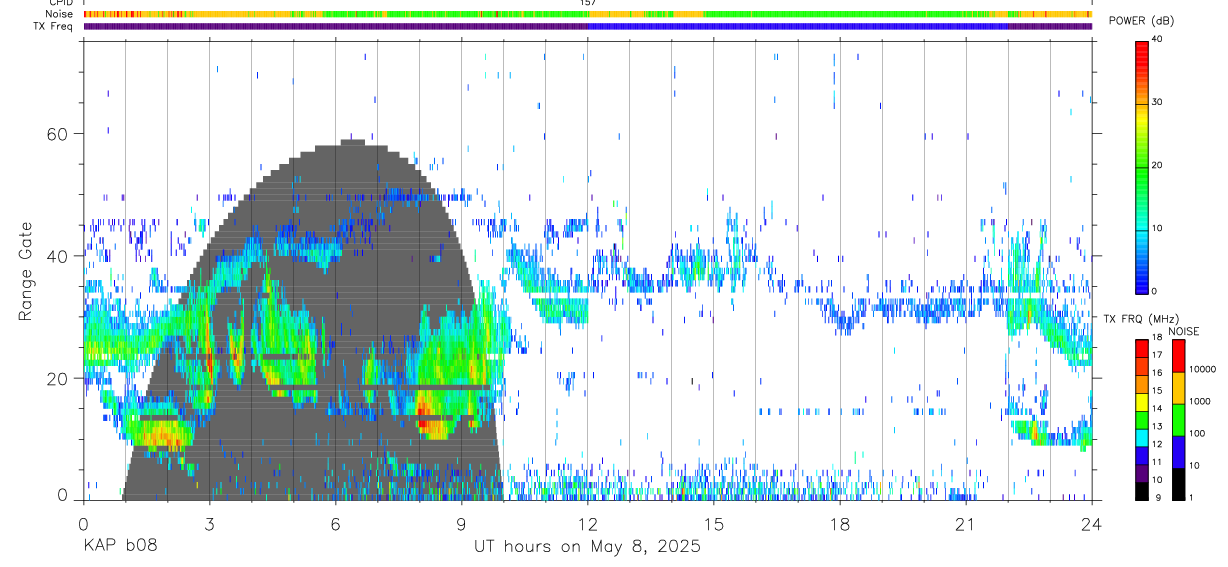This screenshot has width=1228, height=567.
Task: Pick the cyan swatch in the TX FRQ legend
Action: 1141,436
